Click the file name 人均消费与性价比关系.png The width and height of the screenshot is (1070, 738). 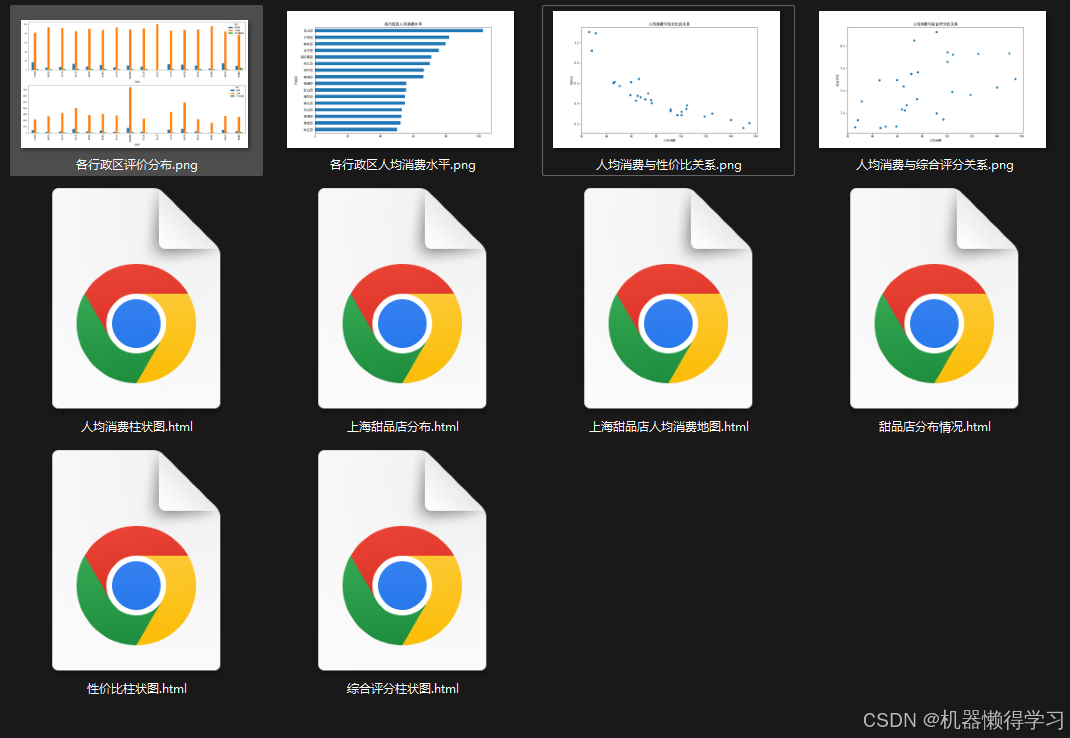pyautogui.click(x=669, y=165)
